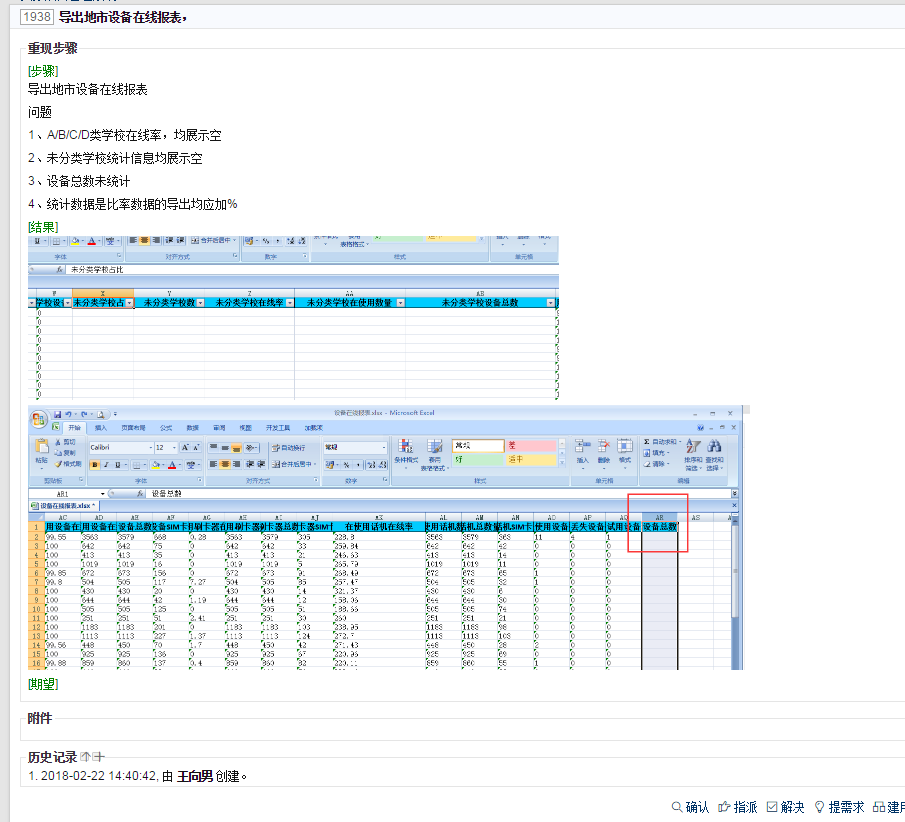Click the AR1 name box in Excel screenshot
Screen dimensions: 905x822
pos(62,494)
